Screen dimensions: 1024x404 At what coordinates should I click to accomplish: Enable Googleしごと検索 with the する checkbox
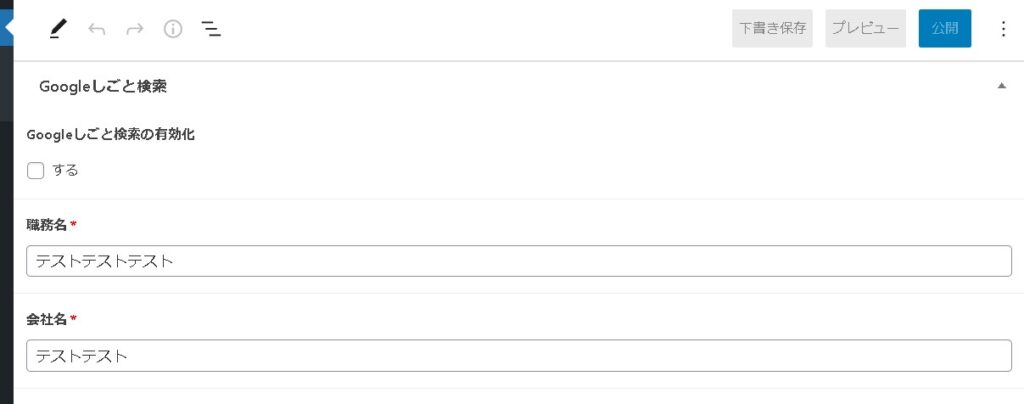tap(36, 170)
